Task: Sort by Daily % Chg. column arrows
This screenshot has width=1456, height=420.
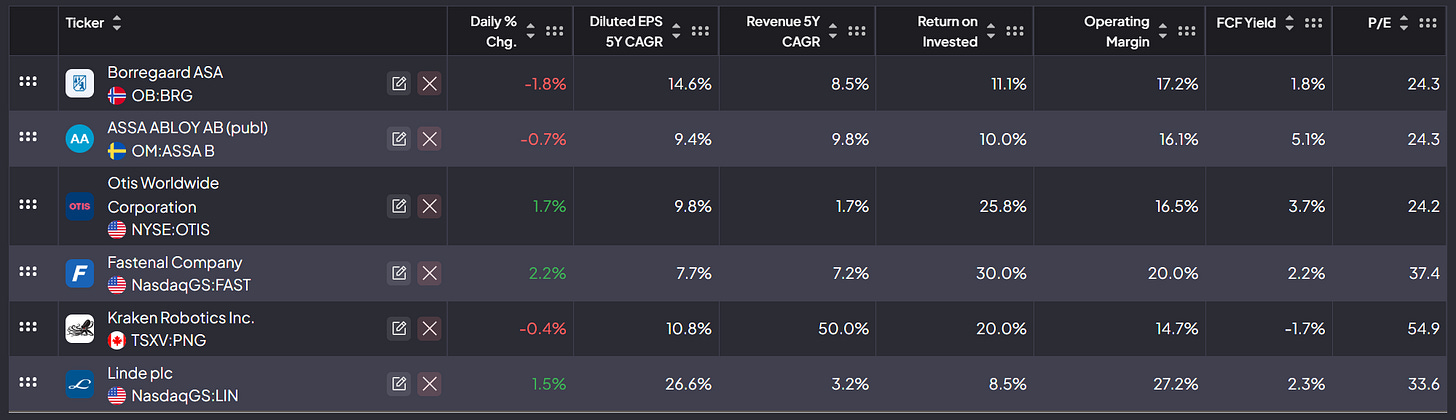Action: coord(531,31)
